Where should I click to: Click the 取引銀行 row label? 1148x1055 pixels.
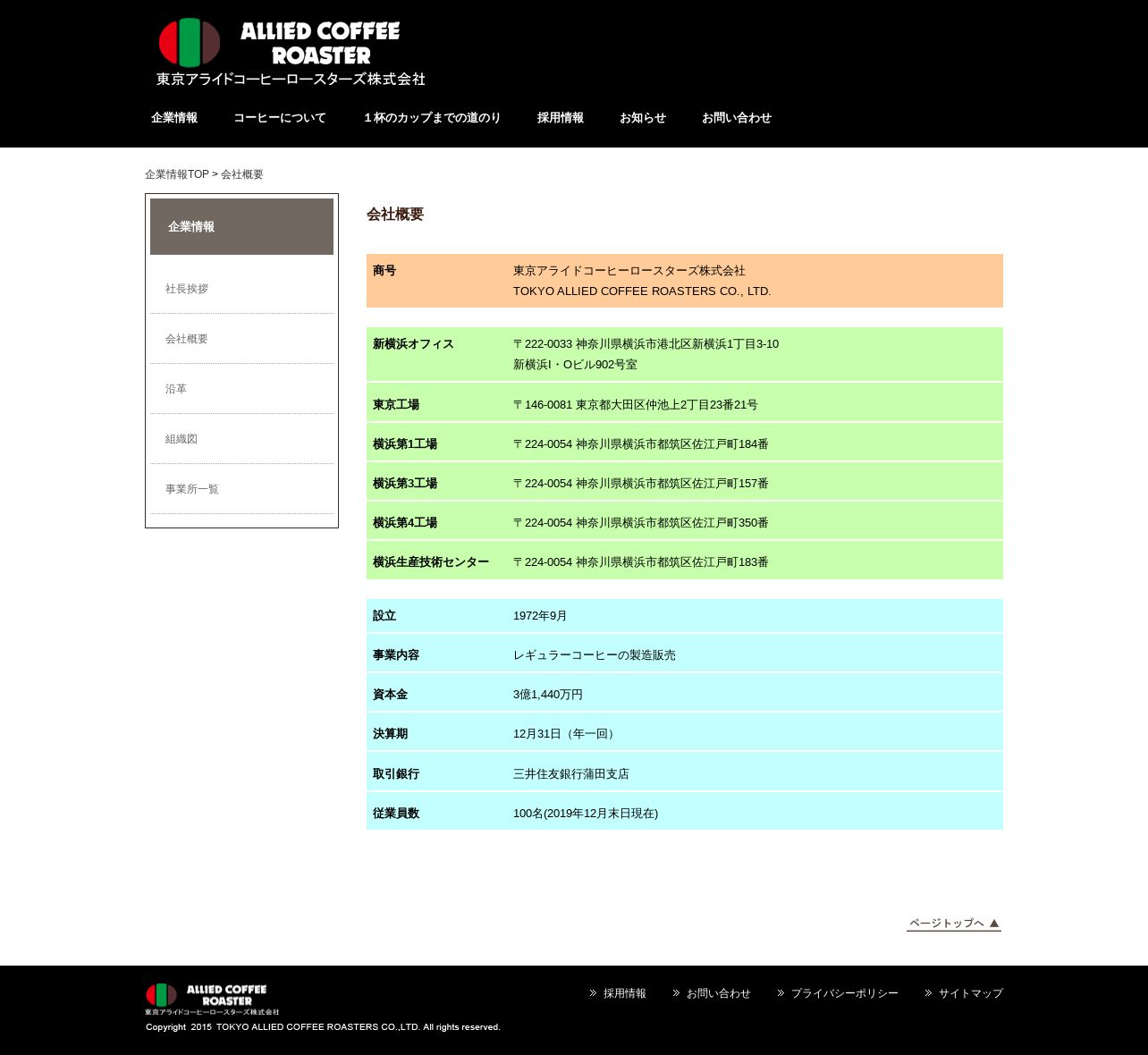pyautogui.click(x=396, y=774)
